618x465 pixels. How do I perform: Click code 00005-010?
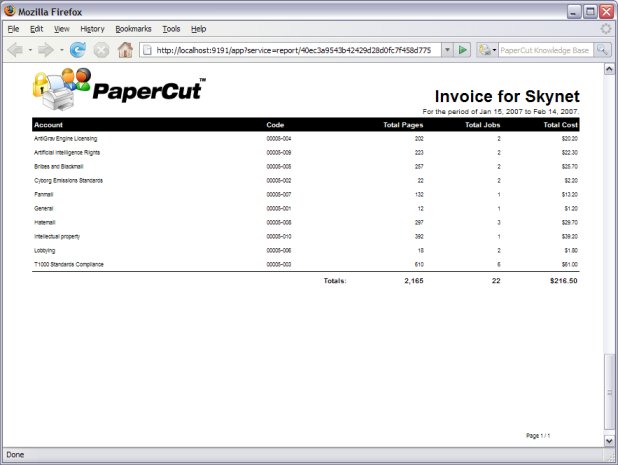279,236
